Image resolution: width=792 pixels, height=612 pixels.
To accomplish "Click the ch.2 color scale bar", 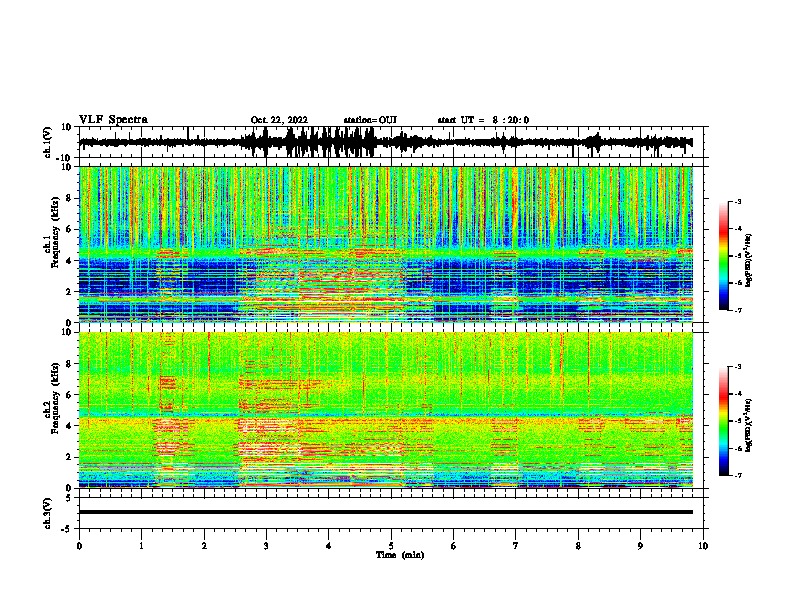I will tap(724, 421).
